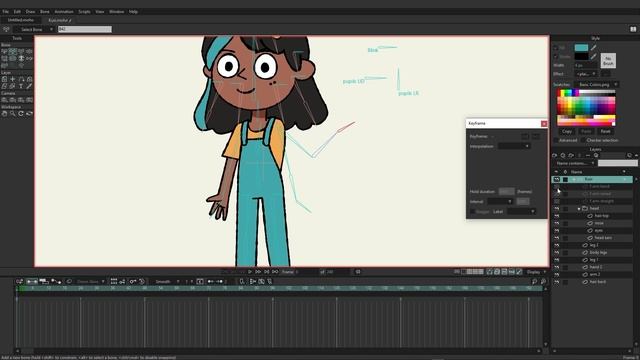Viewport: 640px width, 360px height.
Task: Hide the head group layer
Action: point(557,209)
